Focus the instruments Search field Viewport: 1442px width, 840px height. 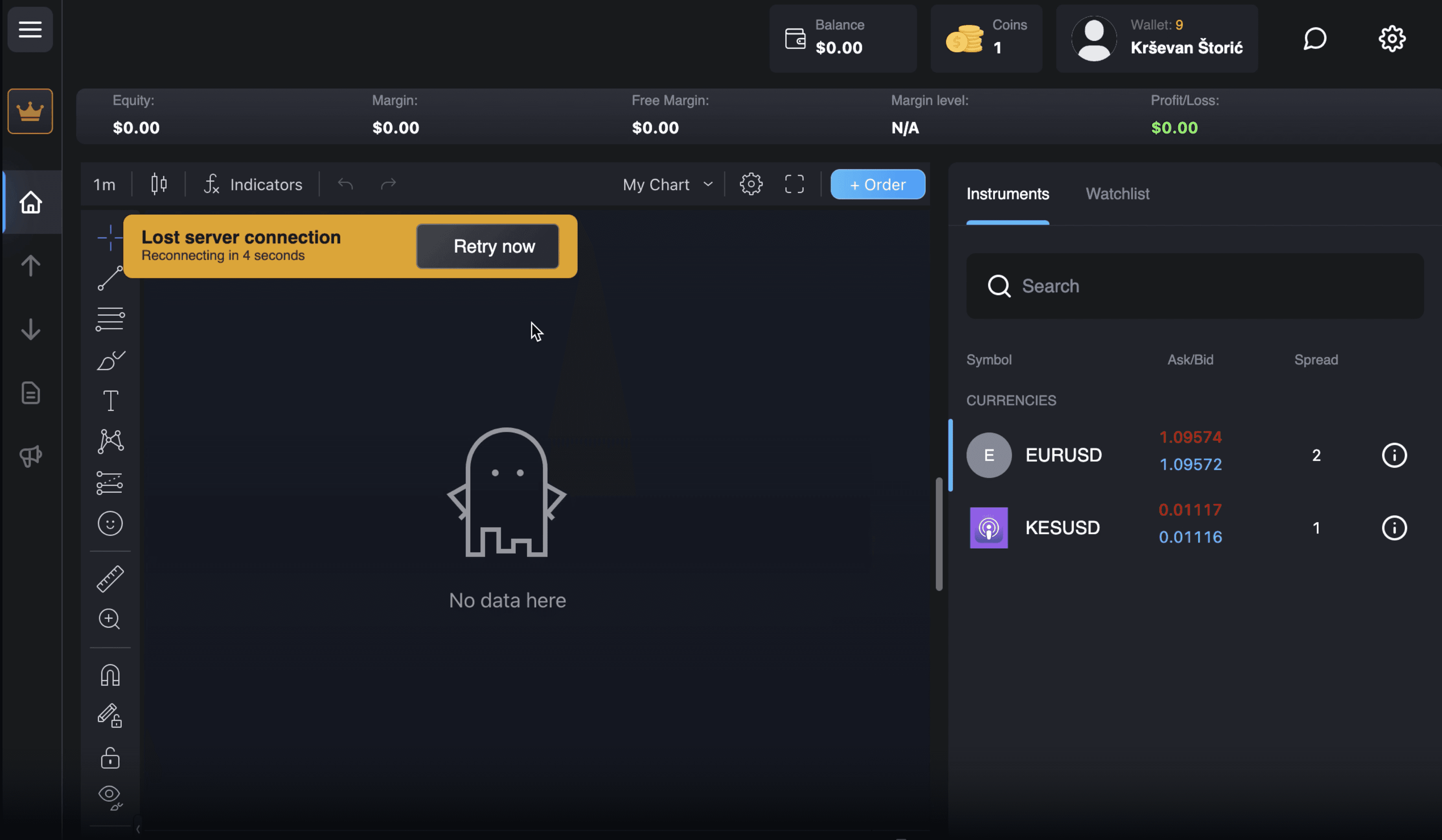pyautogui.click(x=1195, y=286)
